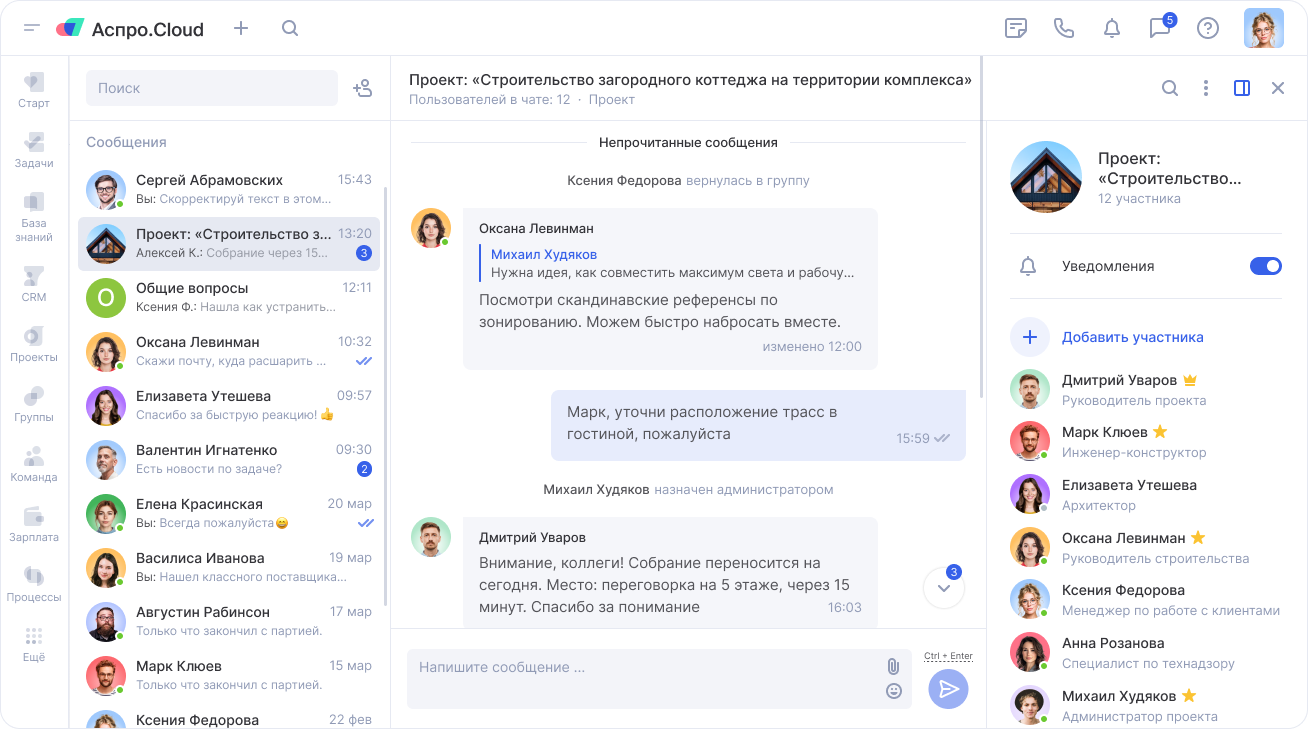1308x729 pixels.
Task: Open the three-dot chat options menu
Action: point(1206,88)
